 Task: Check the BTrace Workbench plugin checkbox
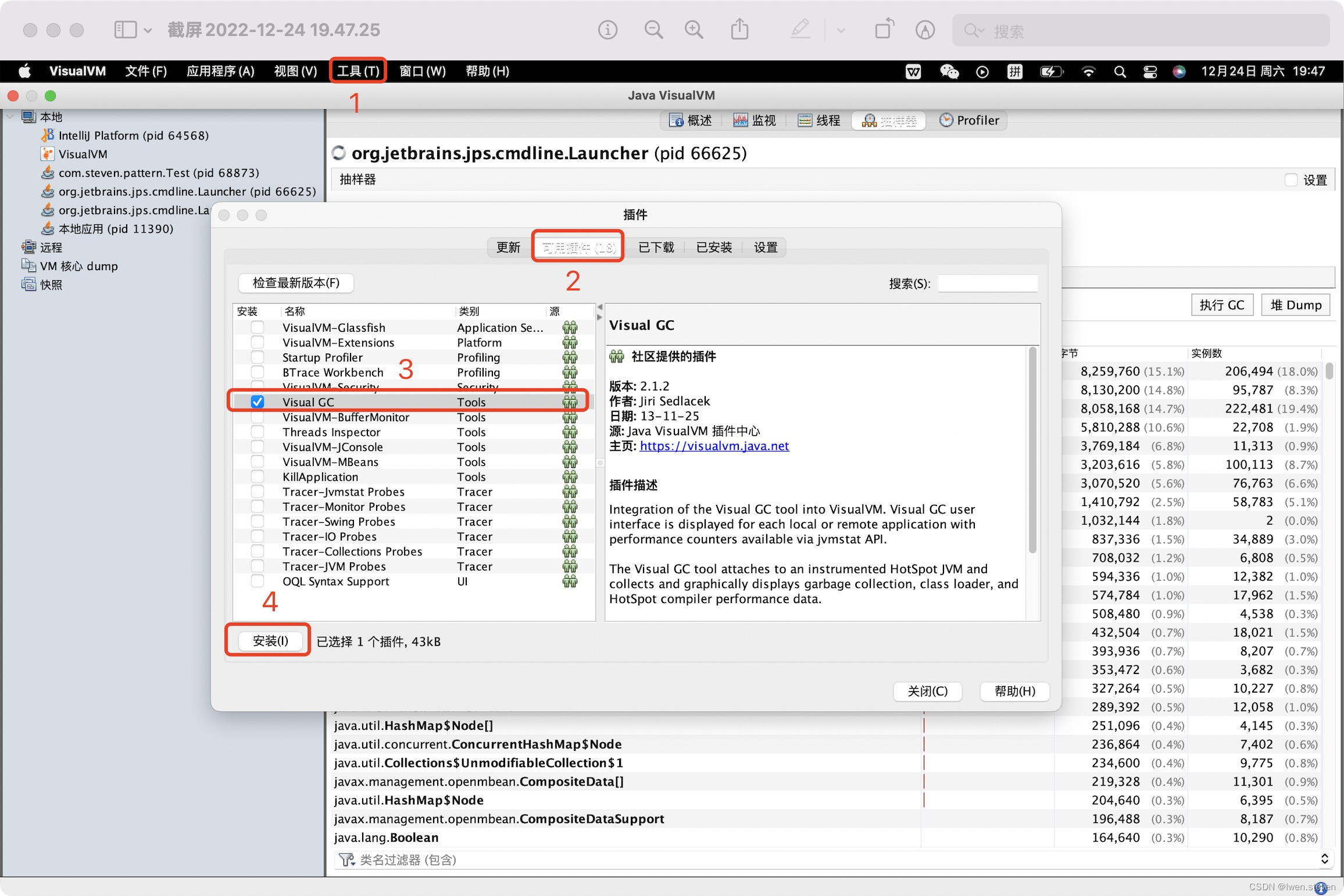point(258,372)
